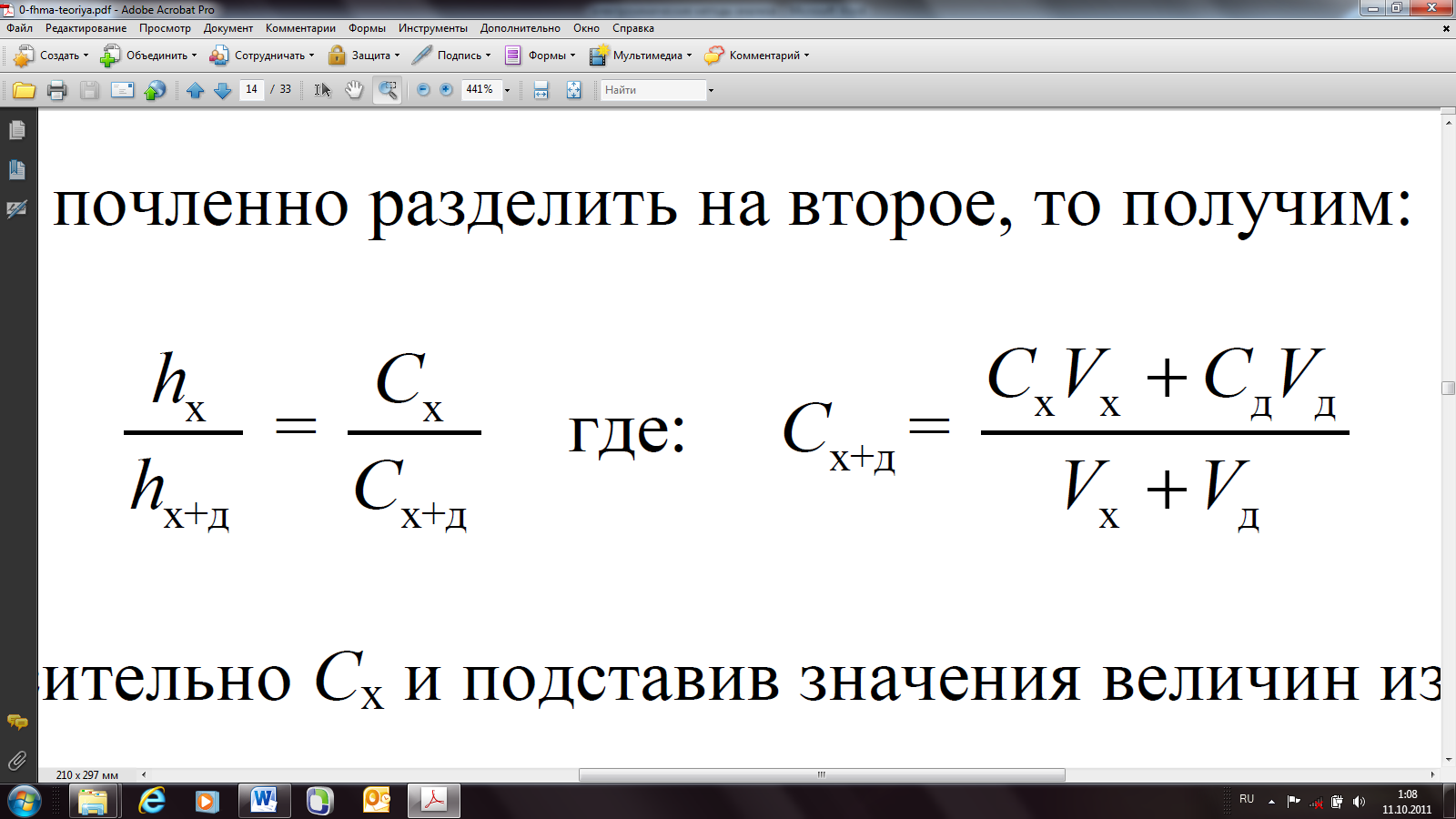Open the Документ menu

click(x=228, y=28)
